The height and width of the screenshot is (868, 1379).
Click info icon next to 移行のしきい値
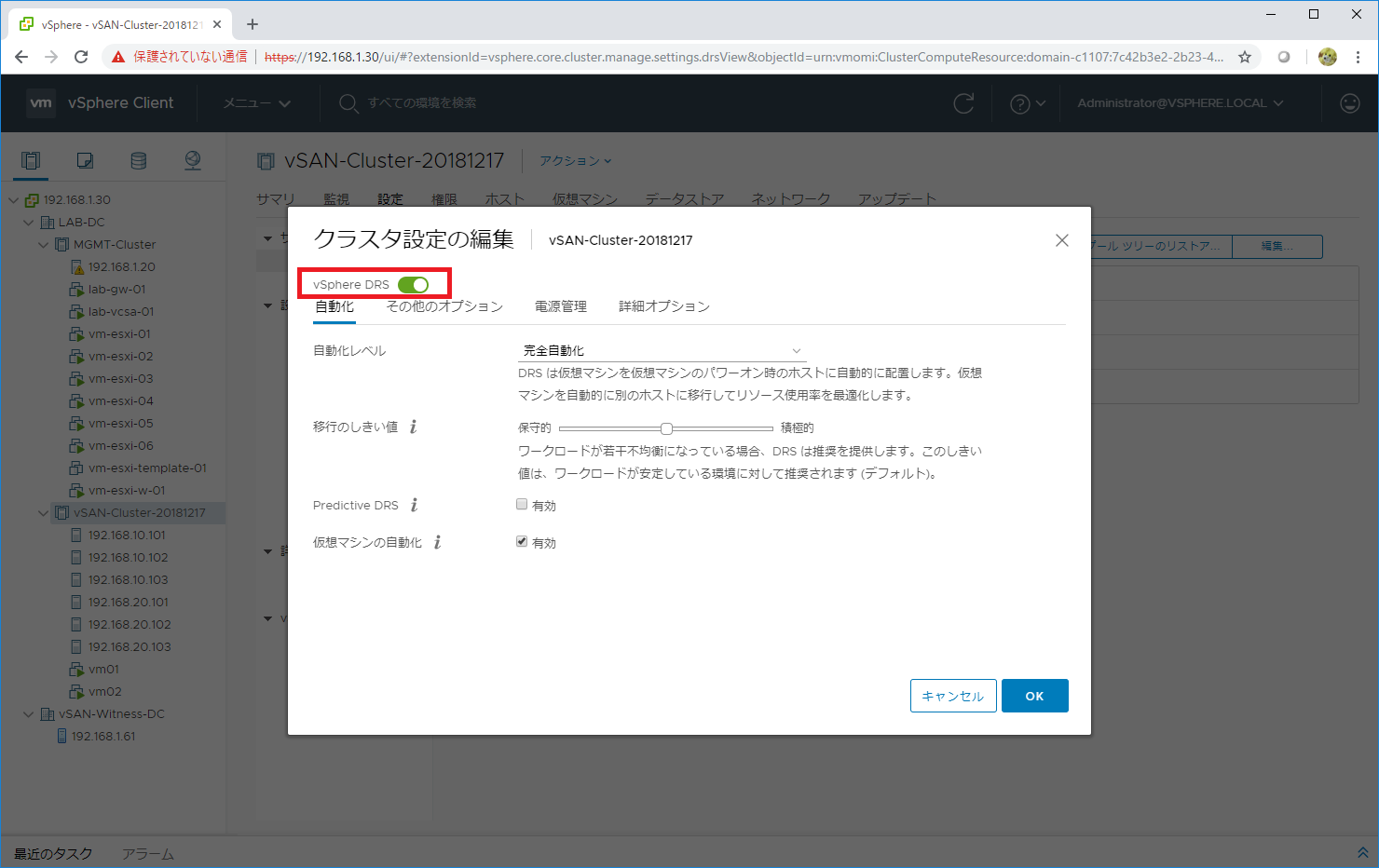[414, 427]
